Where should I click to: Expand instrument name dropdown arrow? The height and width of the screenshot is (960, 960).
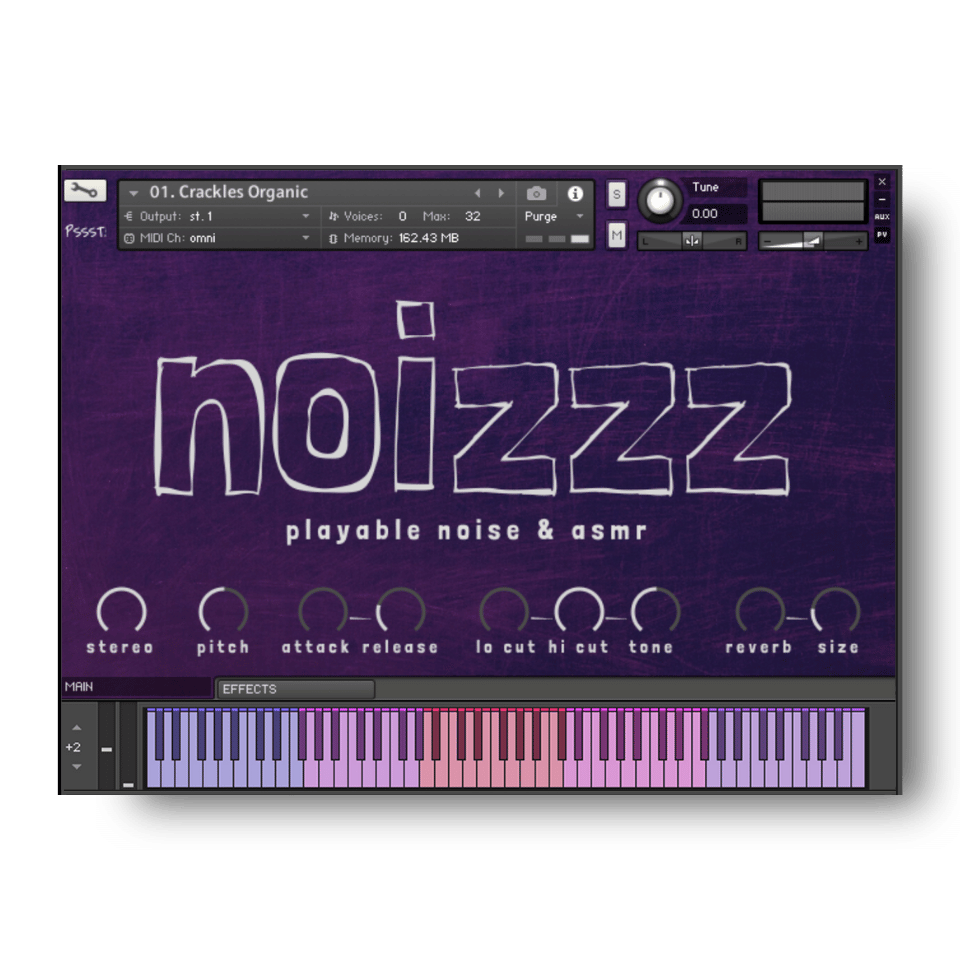[133, 193]
